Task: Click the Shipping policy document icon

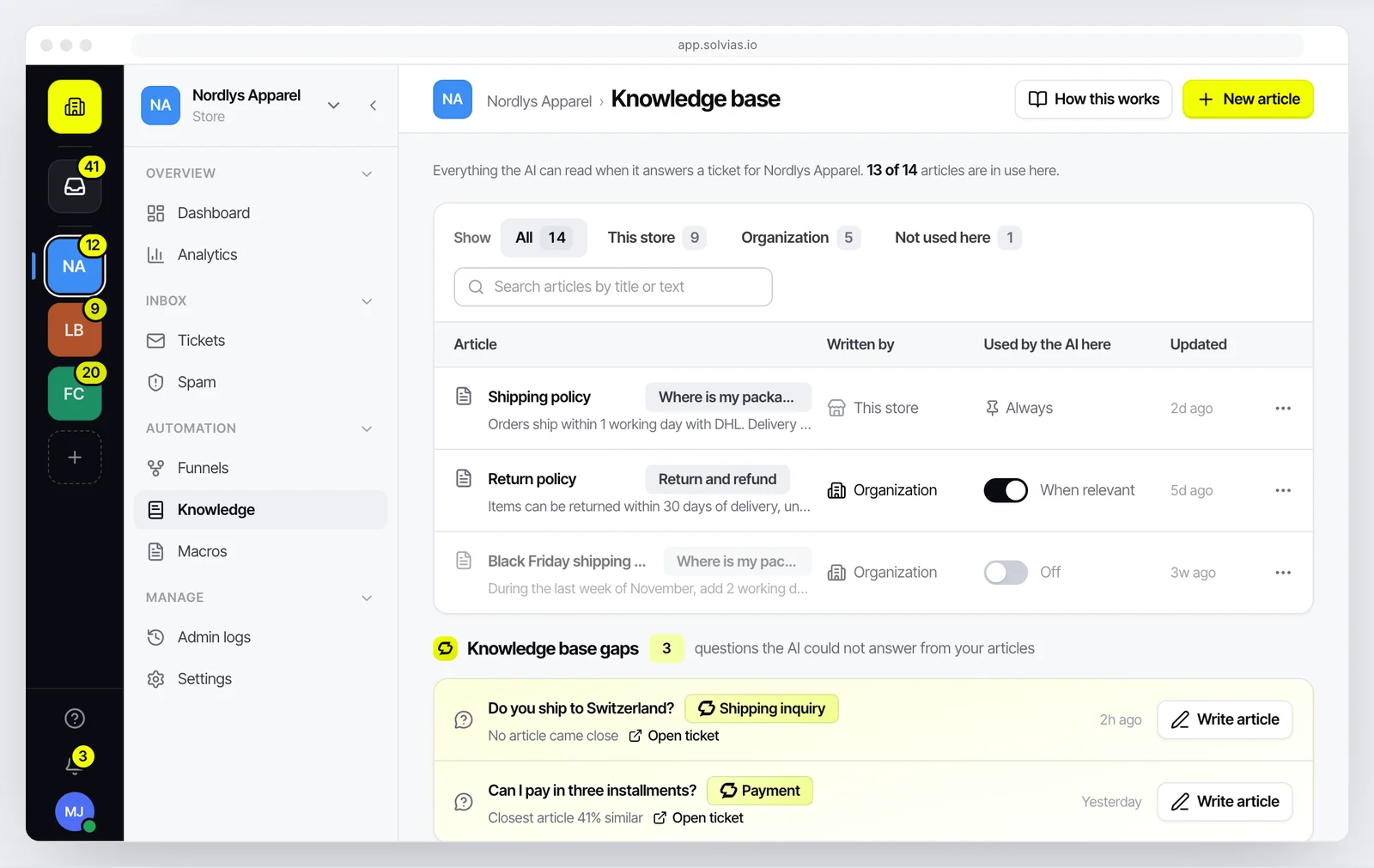Action: click(464, 396)
